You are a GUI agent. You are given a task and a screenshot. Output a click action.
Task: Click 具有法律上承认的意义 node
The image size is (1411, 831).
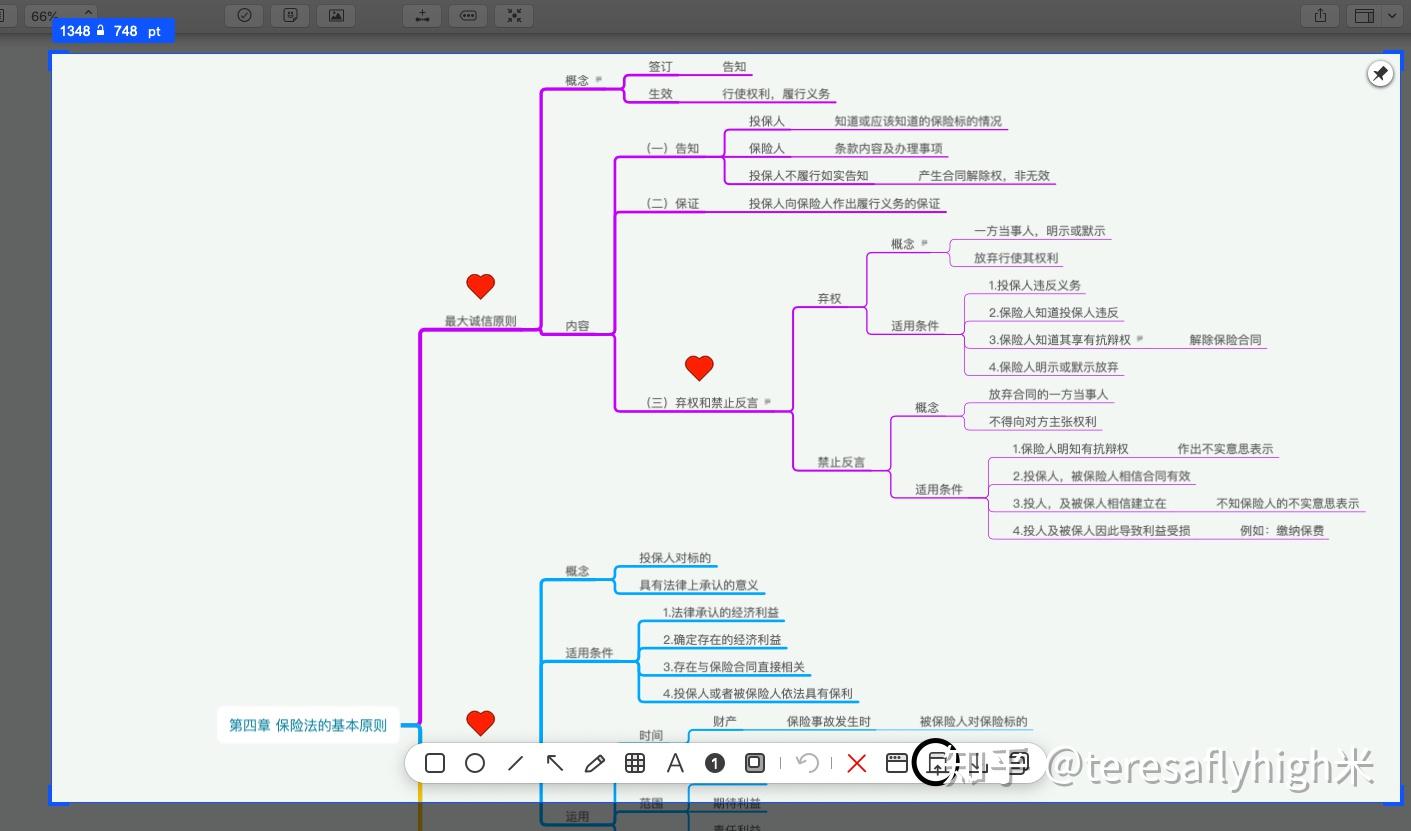point(699,585)
